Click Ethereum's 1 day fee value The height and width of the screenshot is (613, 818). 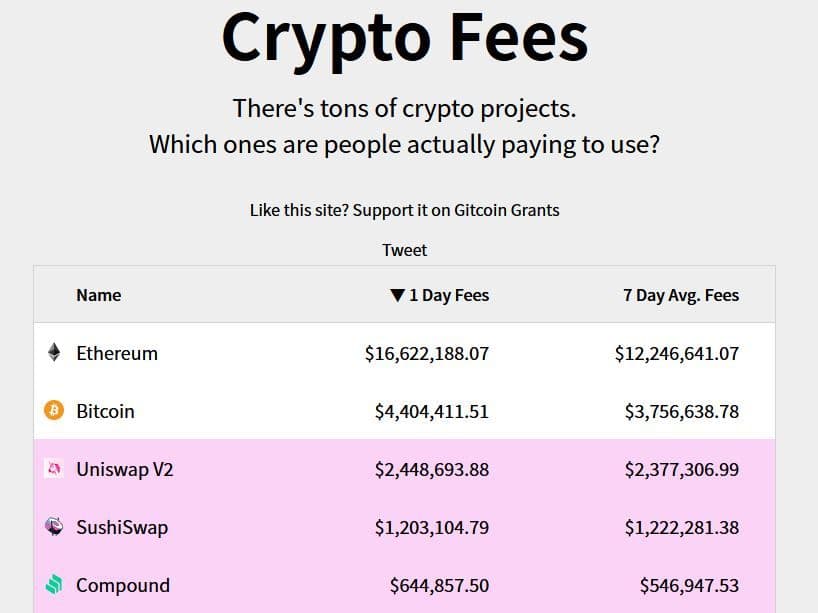click(427, 353)
